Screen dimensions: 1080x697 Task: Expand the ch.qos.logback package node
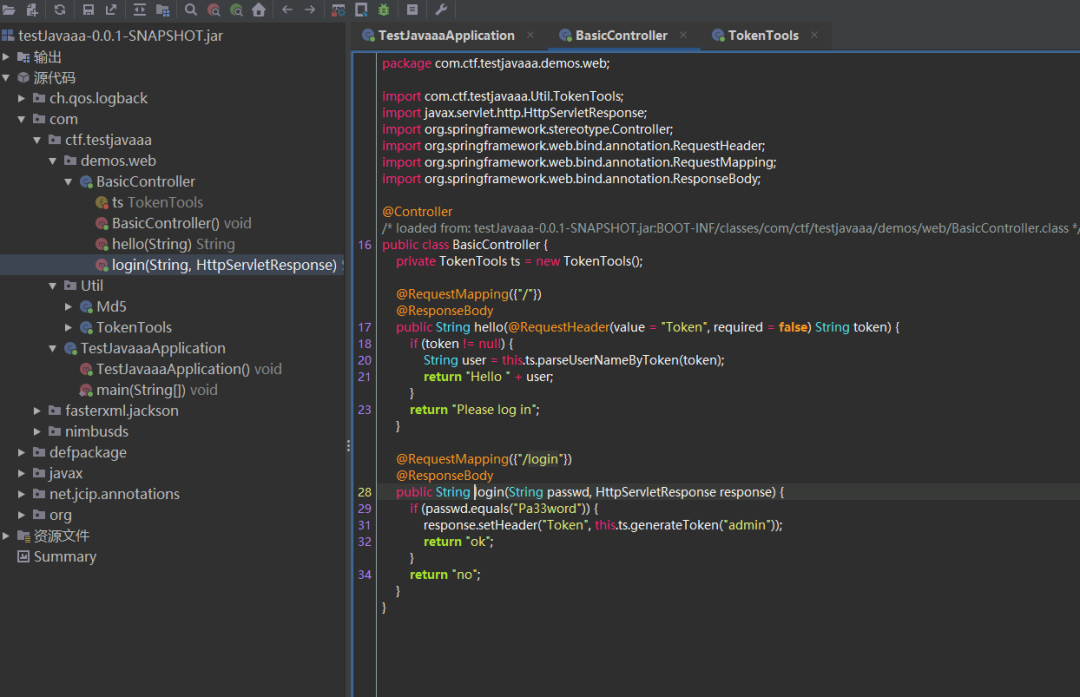click(x=22, y=98)
